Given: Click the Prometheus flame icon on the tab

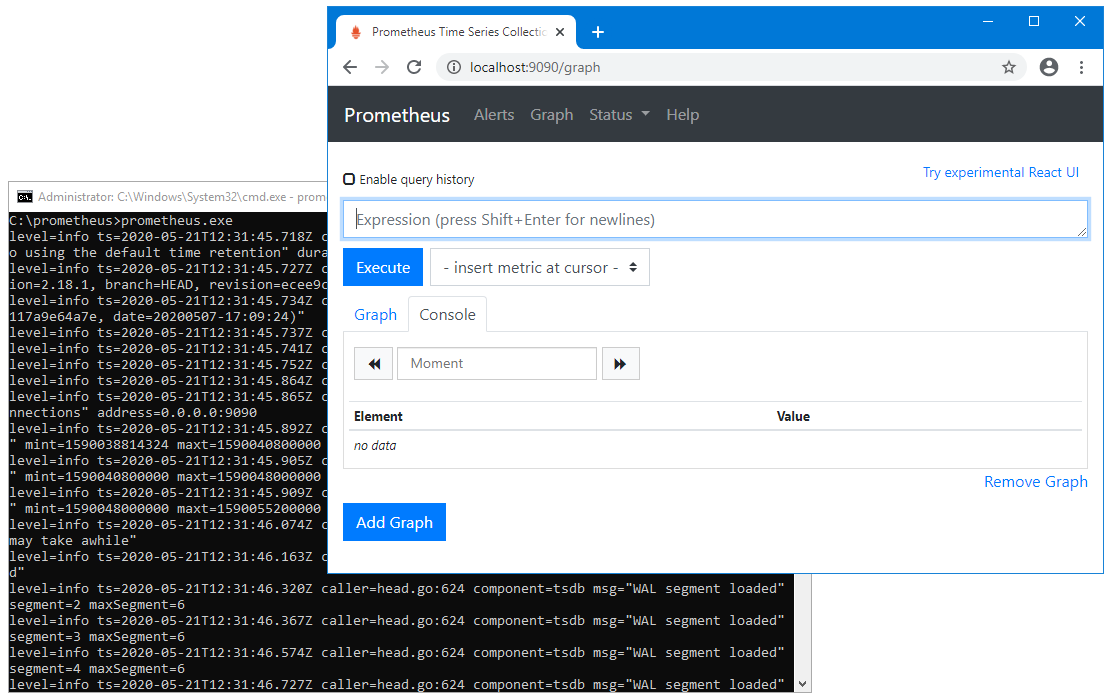Looking at the screenshot, I should (x=357, y=31).
